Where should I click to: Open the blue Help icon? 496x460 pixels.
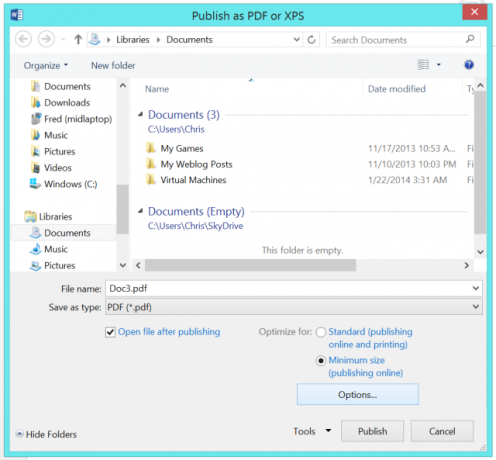tap(469, 65)
